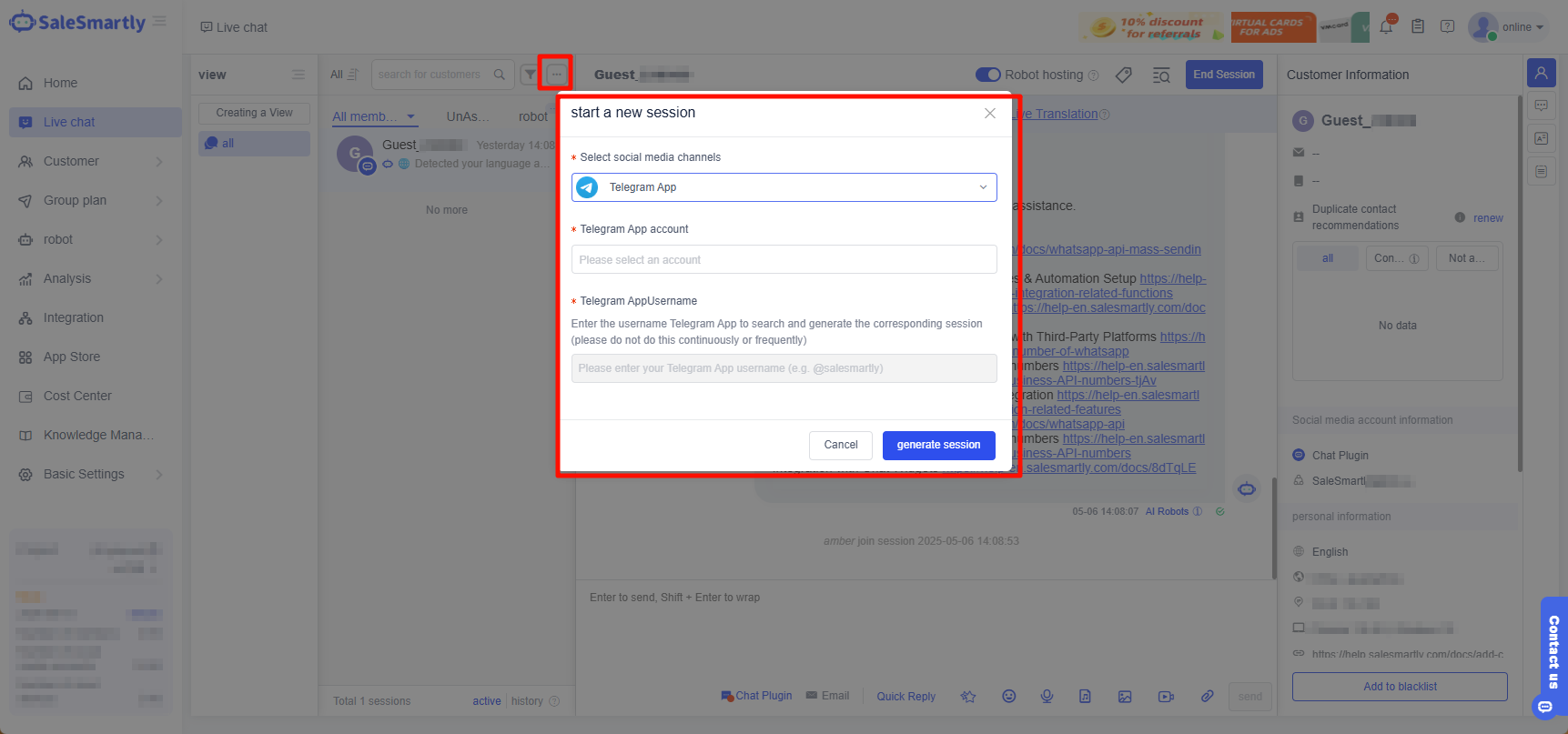
Task: Click the star favorites icon in toolbar
Action: pyautogui.click(x=968, y=696)
